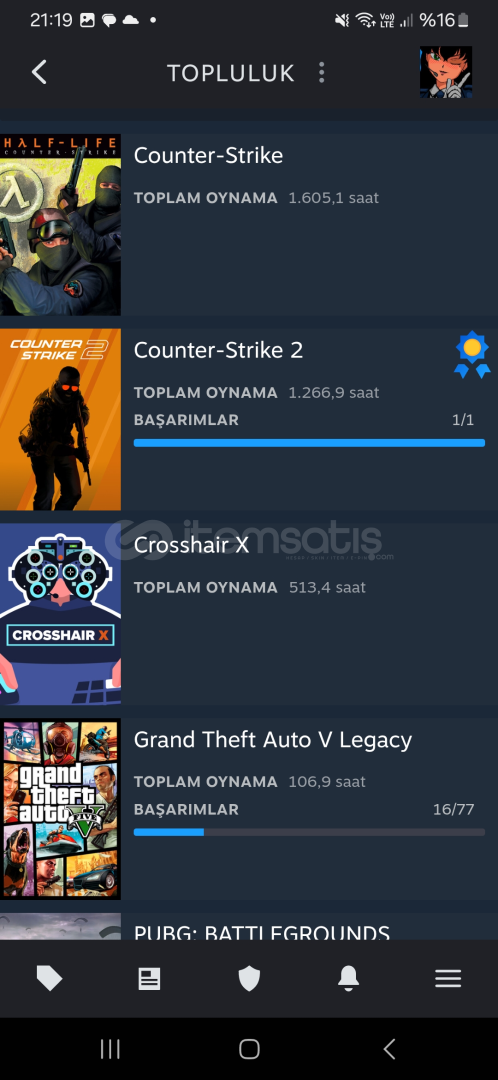Open the hamburger menu tab
Image resolution: width=498 pixels, height=1080 pixels.
(x=448, y=978)
